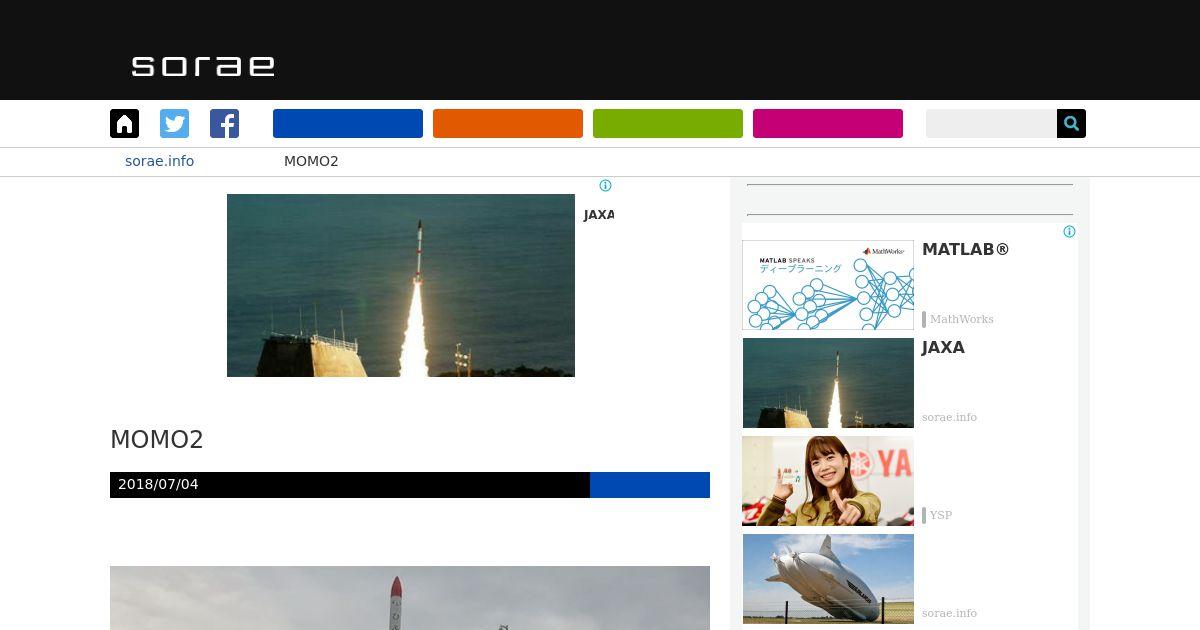Open the article's main rocket photo
1200x630 pixels.
tap(410, 598)
